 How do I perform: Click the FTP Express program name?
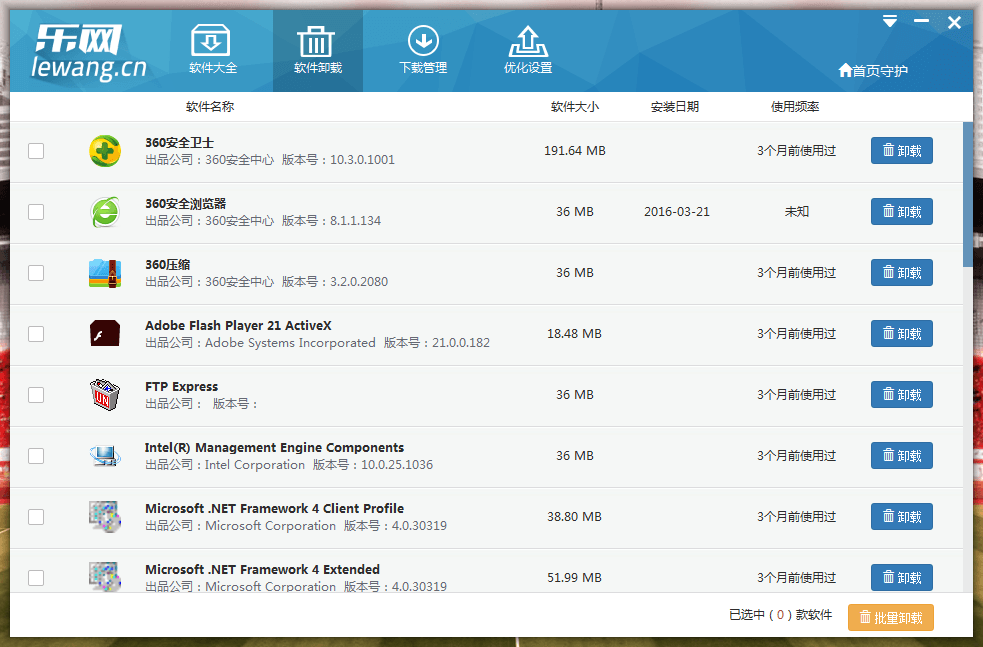[182, 386]
